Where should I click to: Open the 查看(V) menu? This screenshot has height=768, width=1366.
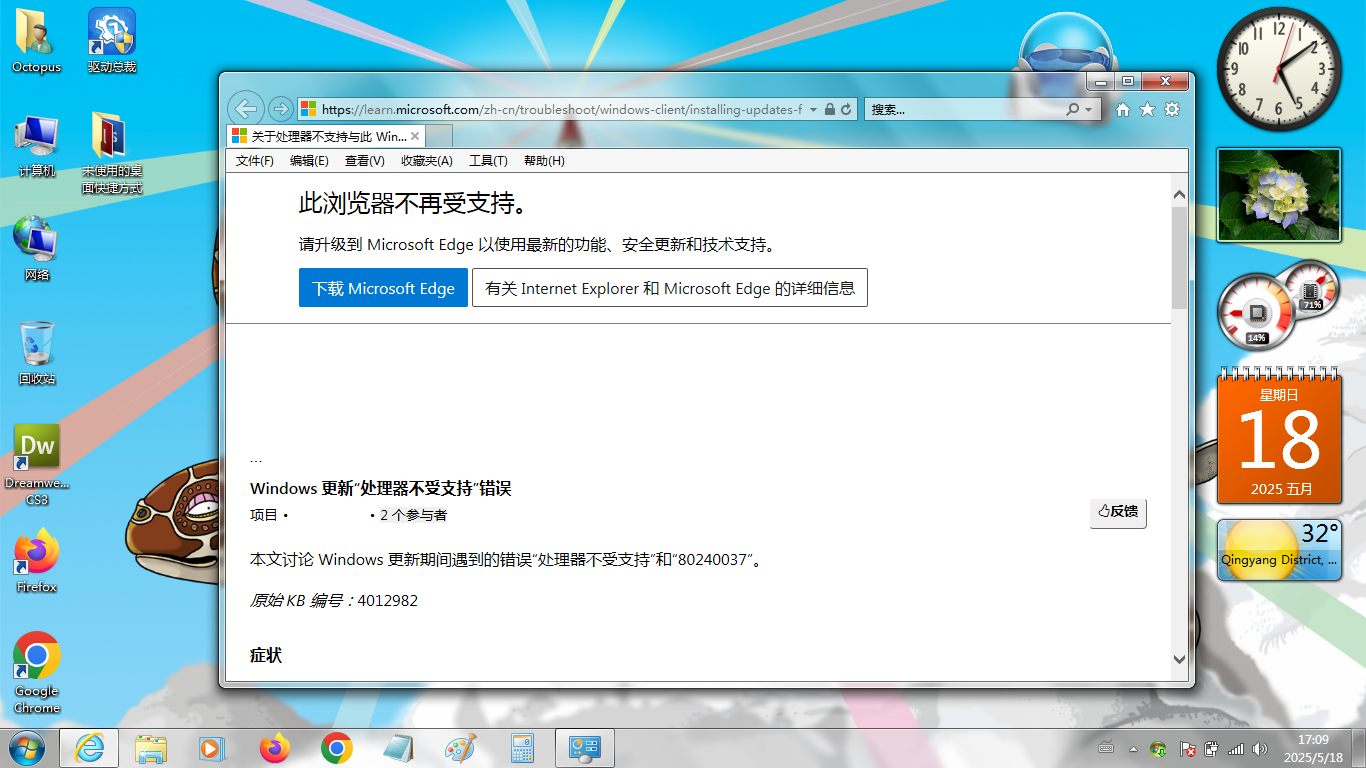click(365, 161)
